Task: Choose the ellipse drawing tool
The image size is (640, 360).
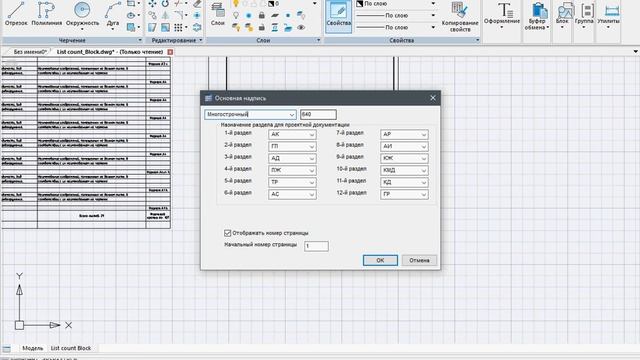Action: pyautogui.click(x=131, y=16)
